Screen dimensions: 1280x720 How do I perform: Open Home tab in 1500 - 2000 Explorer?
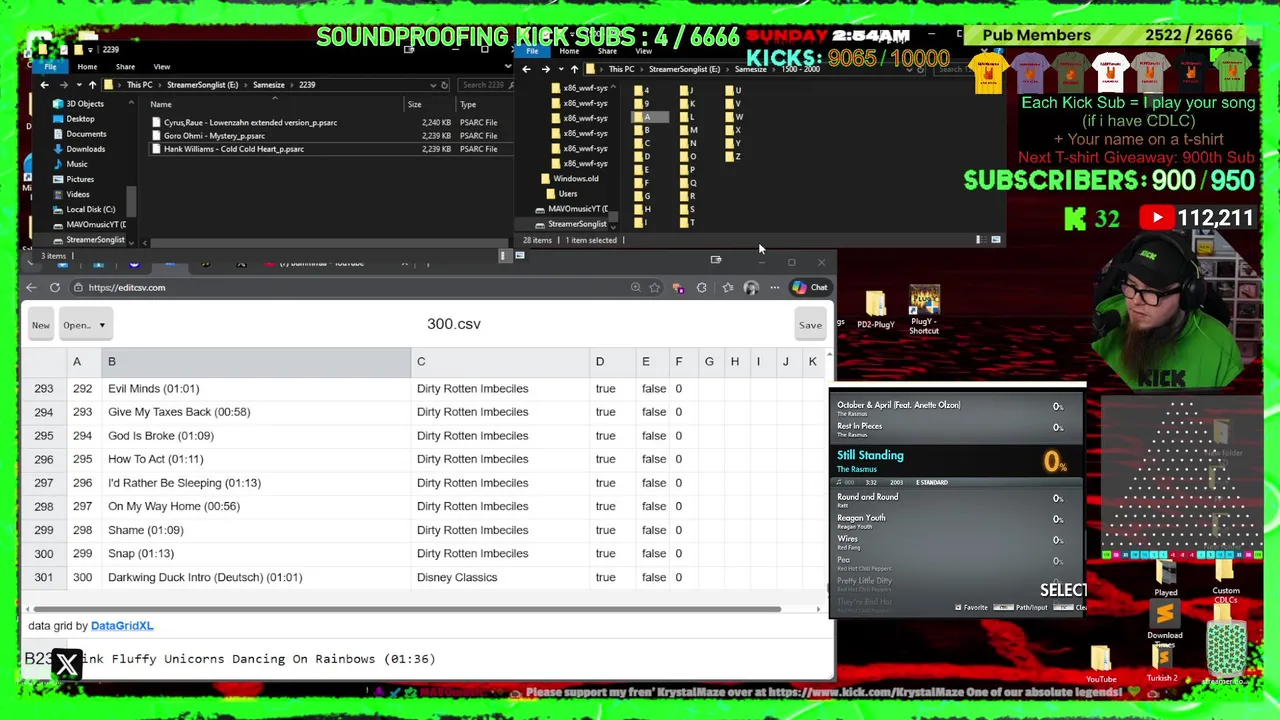click(x=569, y=51)
